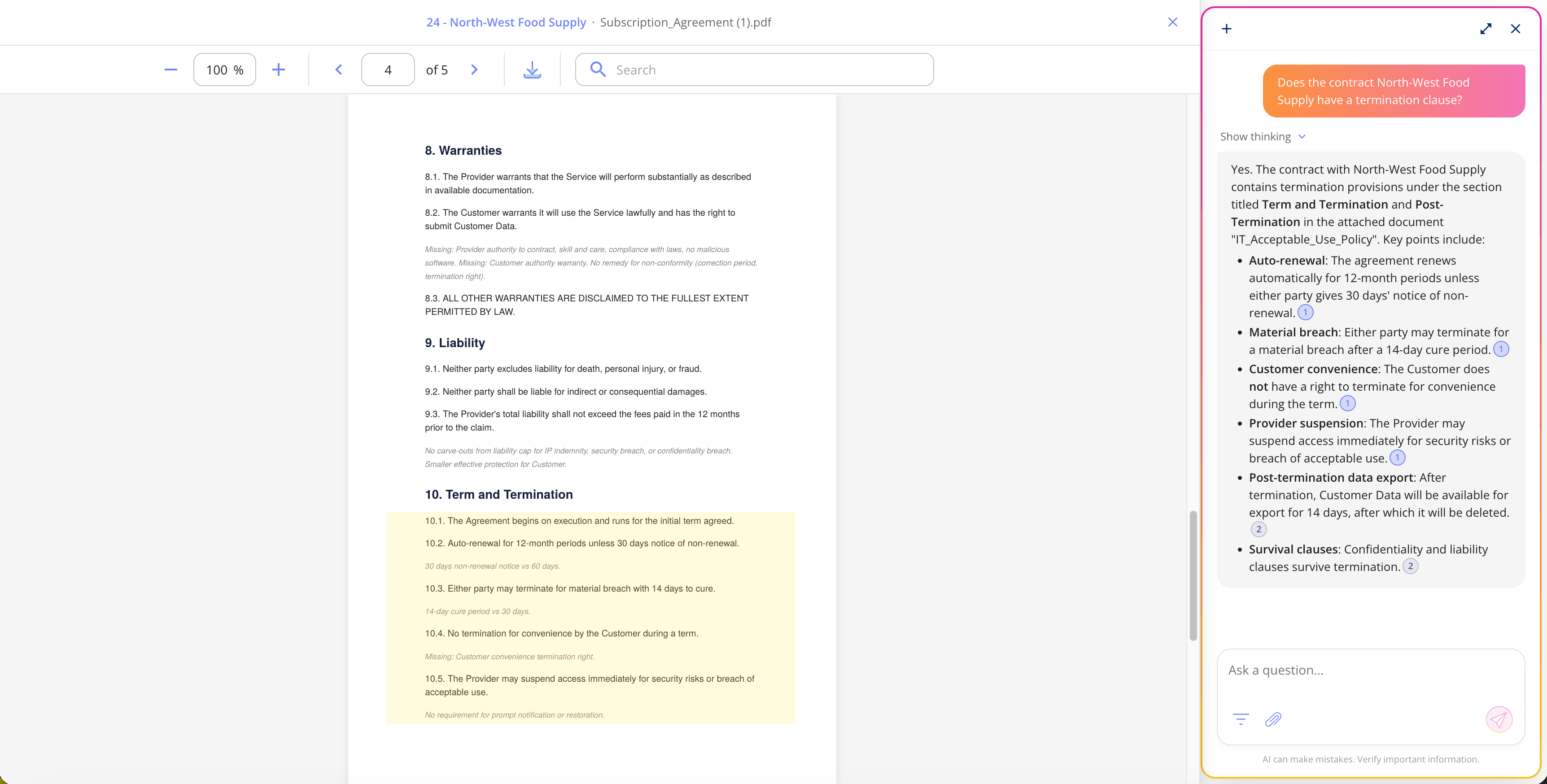1547x784 pixels.
Task: Open citation 2 after Post-termination data export
Action: point(1259,529)
